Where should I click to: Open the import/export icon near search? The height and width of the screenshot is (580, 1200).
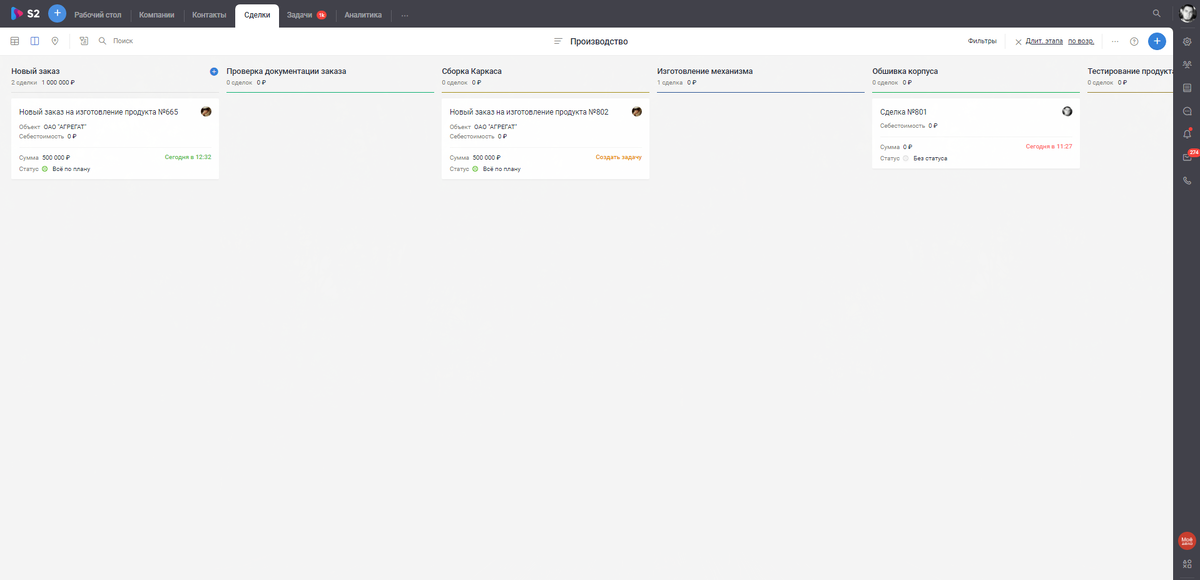(x=83, y=40)
